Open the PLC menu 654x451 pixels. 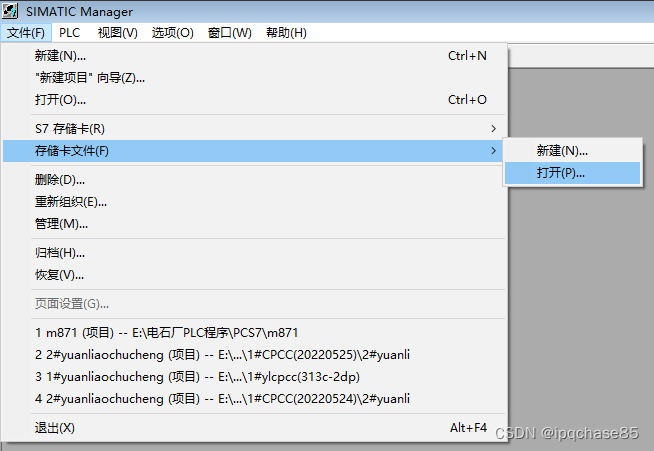tap(69, 33)
